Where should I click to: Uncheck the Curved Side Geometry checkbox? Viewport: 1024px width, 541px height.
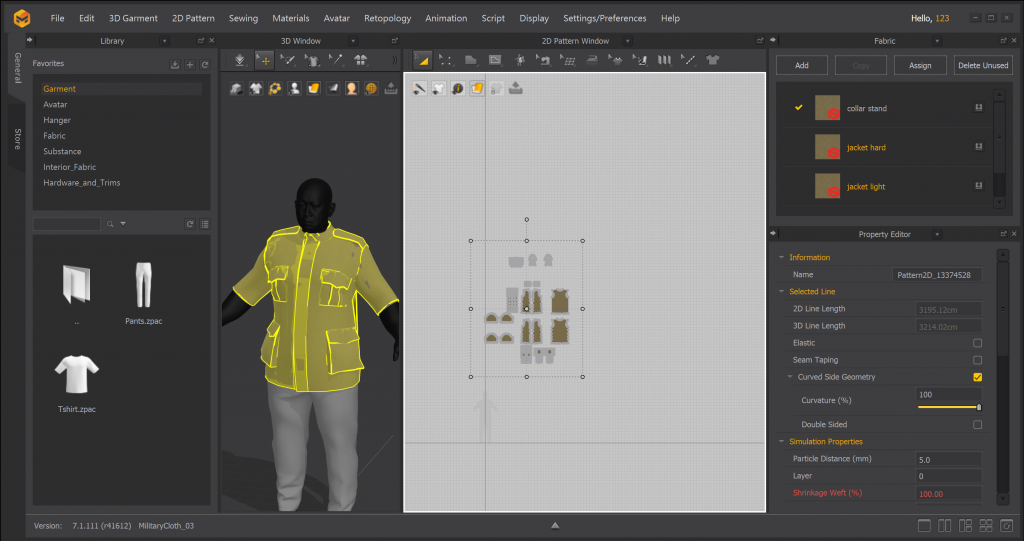(977, 377)
